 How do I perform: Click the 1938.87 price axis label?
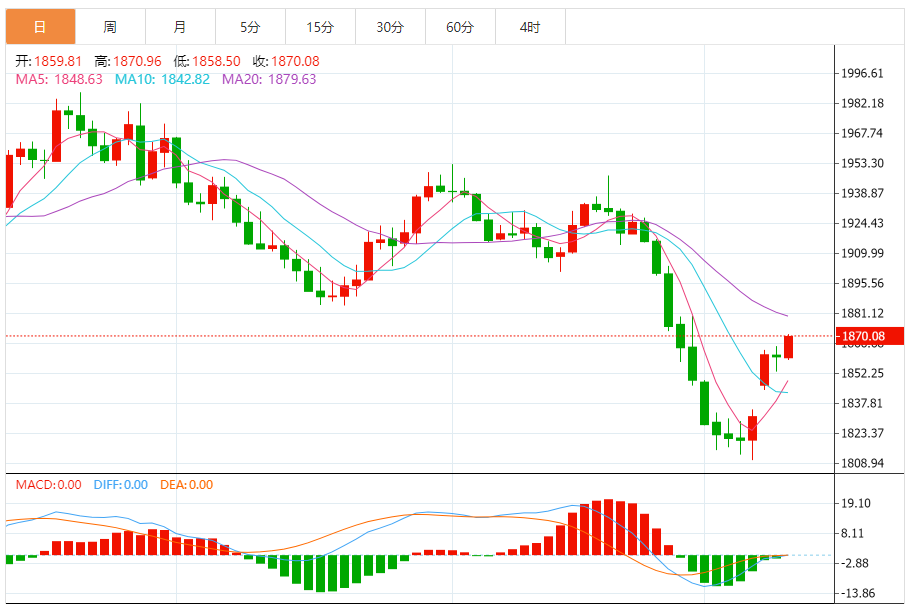pyautogui.click(x=862, y=193)
